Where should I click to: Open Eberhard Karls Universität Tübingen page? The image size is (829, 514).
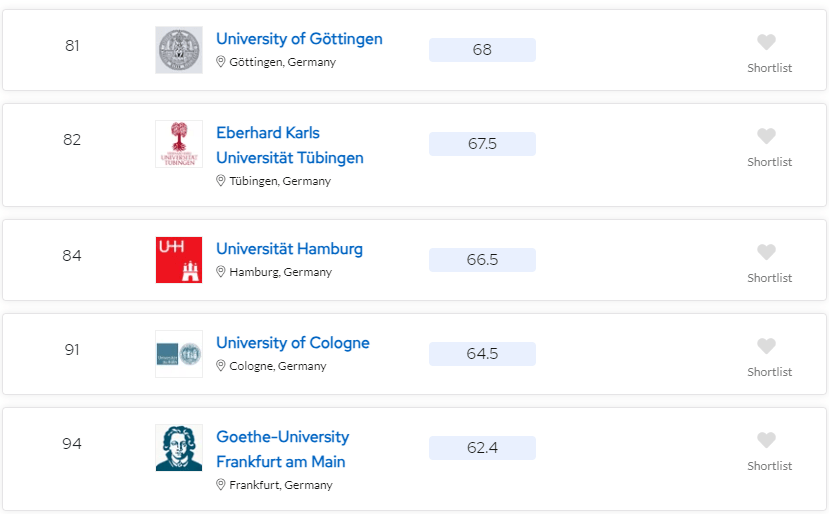pos(289,145)
